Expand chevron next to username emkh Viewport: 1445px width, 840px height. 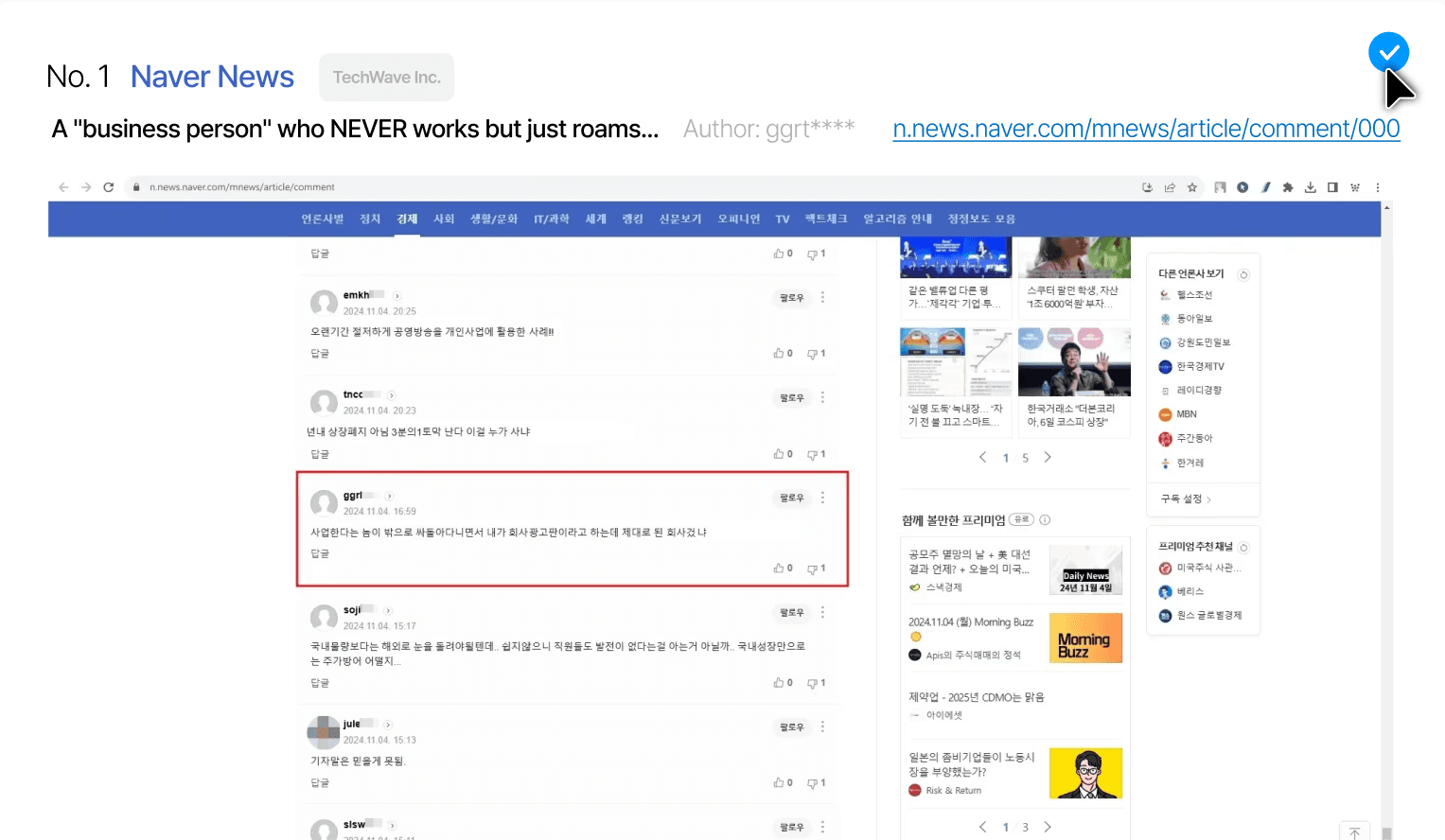[x=396, y=296]
